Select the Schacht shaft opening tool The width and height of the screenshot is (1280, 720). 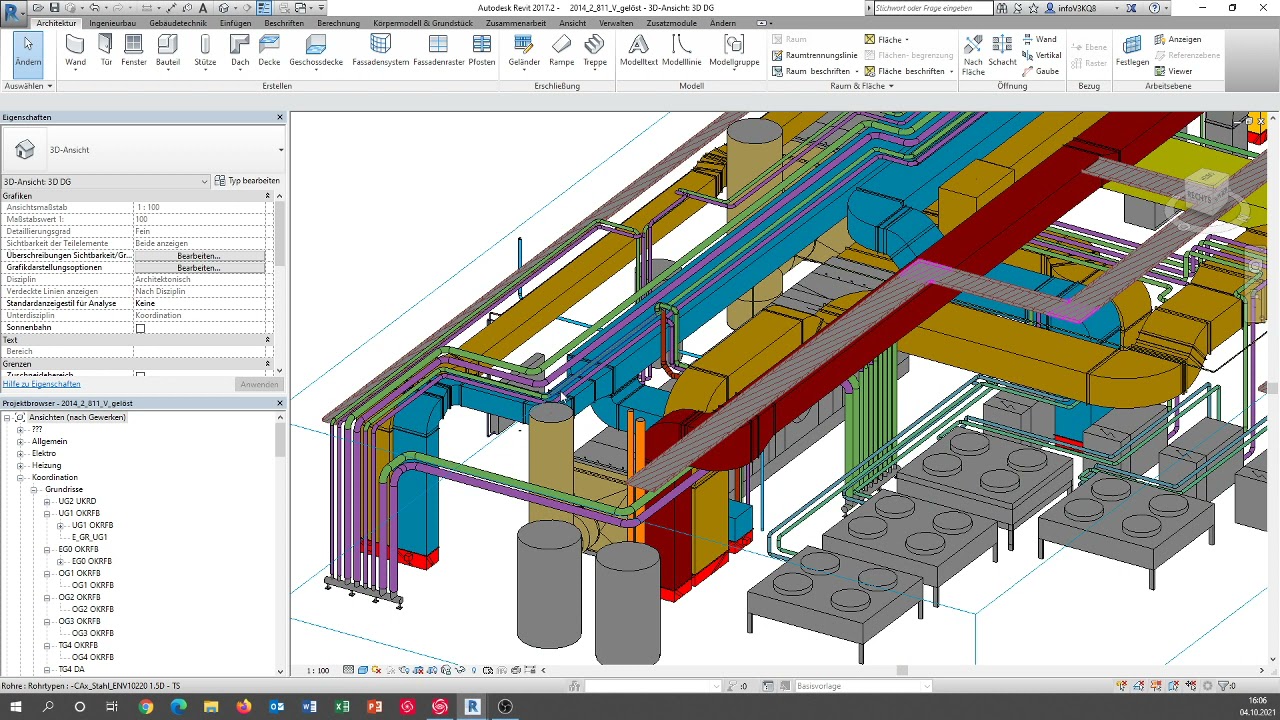point(1002,52)
